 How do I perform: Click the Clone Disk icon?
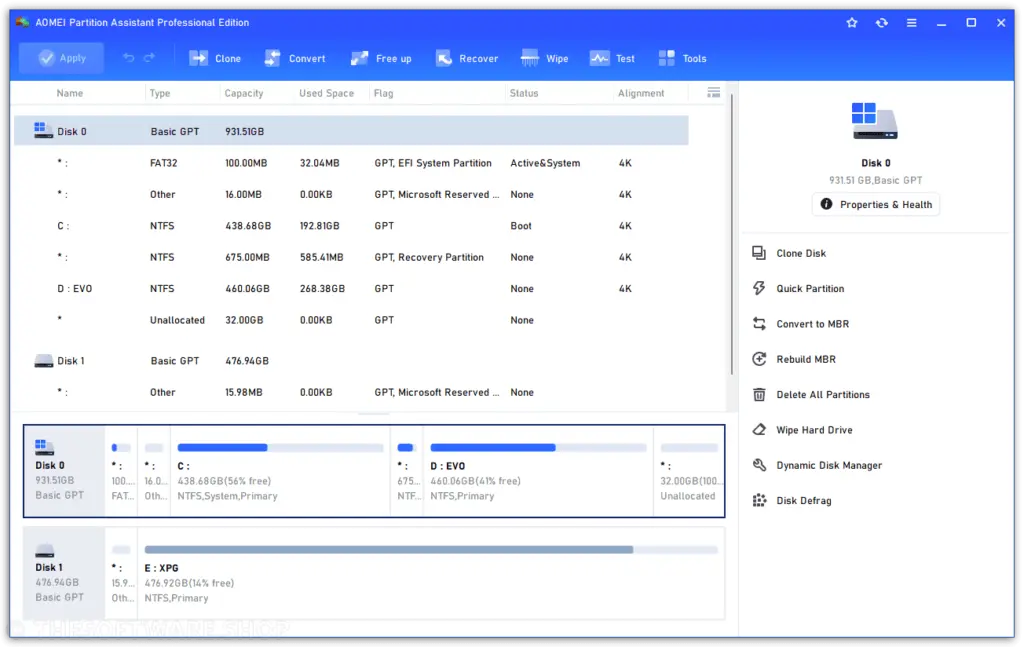click(x=759, y=253)
